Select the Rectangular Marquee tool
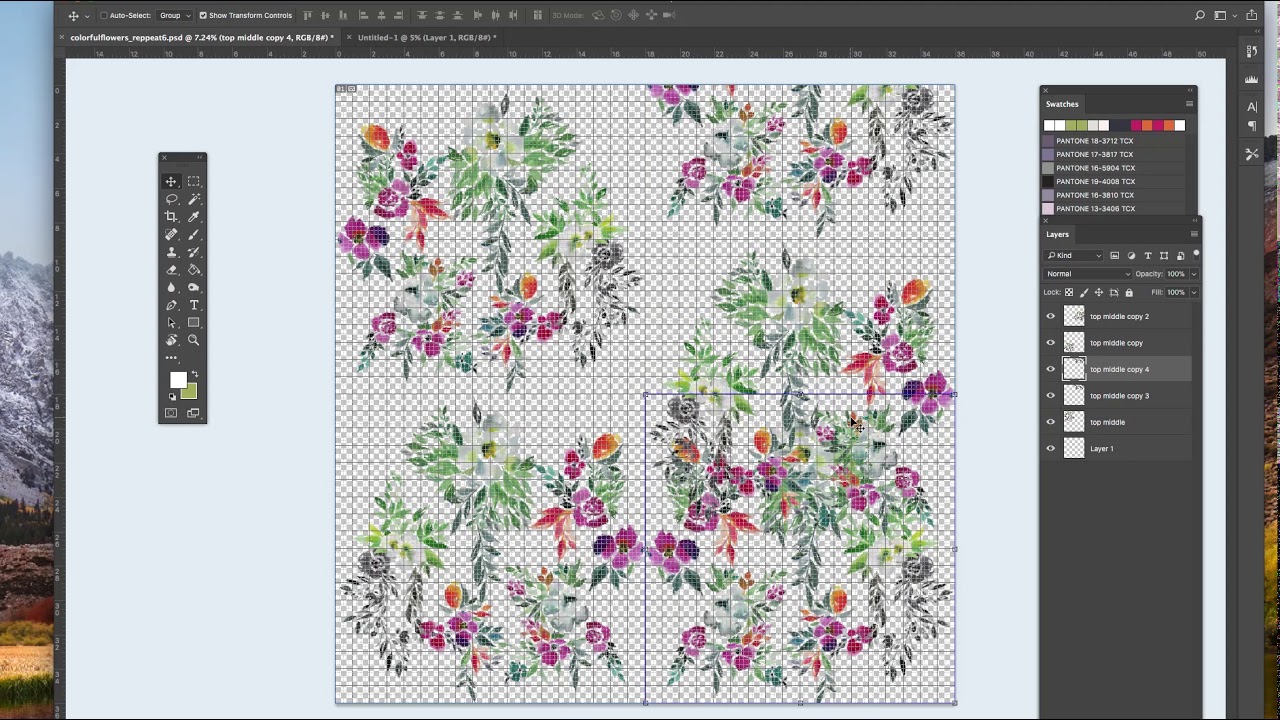 click(194, 181)
